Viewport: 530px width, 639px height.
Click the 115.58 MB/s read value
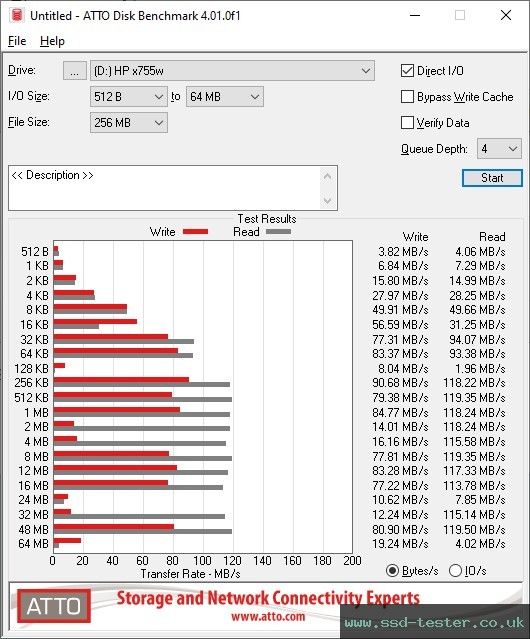(474, 442)
